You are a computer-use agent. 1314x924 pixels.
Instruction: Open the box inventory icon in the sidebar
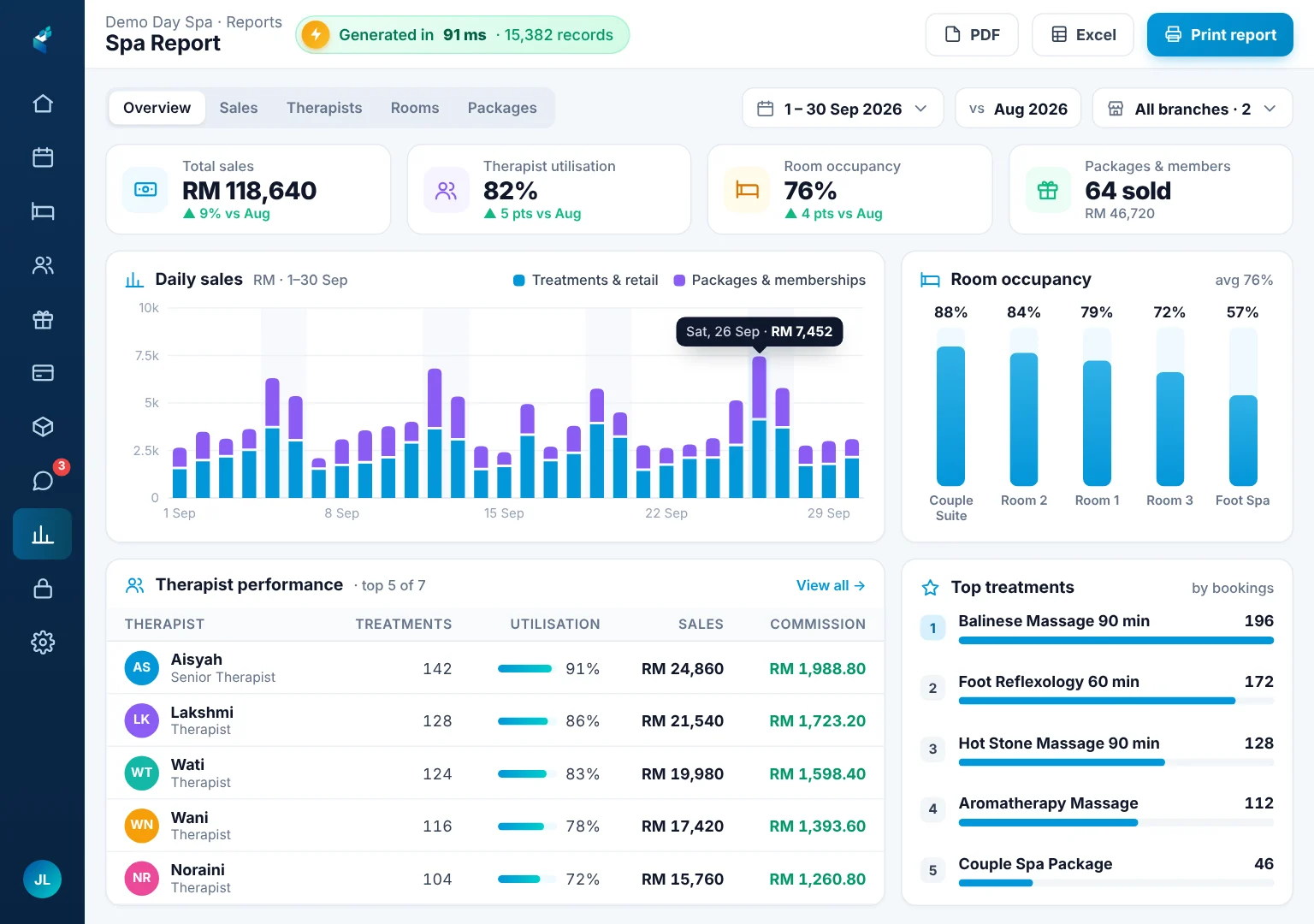pyautogui.click(x=43, y=427)
